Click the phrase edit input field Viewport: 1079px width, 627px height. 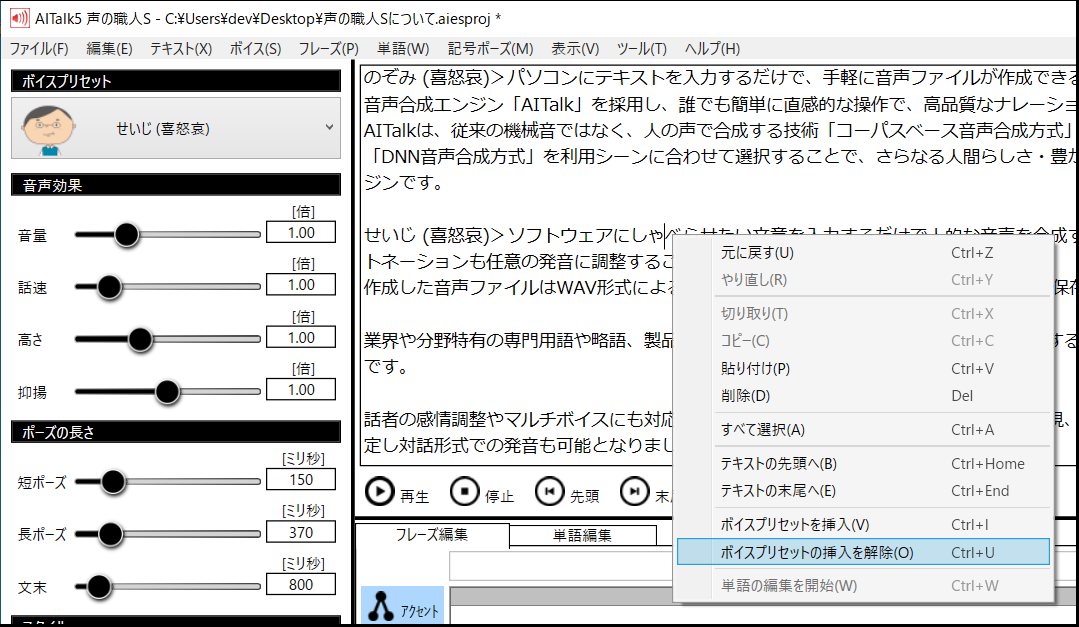click(561, 566)
